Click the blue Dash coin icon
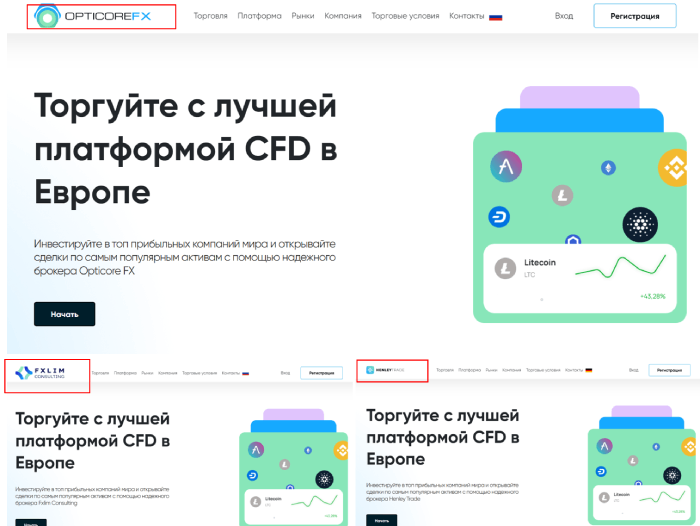 [x=499, y=217]
